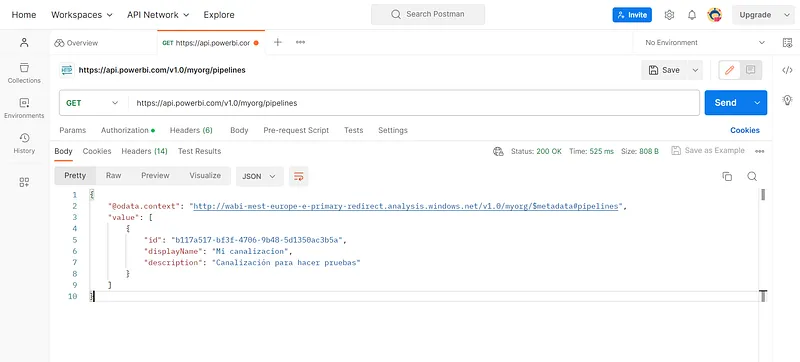The image size is (800, 362).
Task: Add a new request tab
Action: click(278, 42)
